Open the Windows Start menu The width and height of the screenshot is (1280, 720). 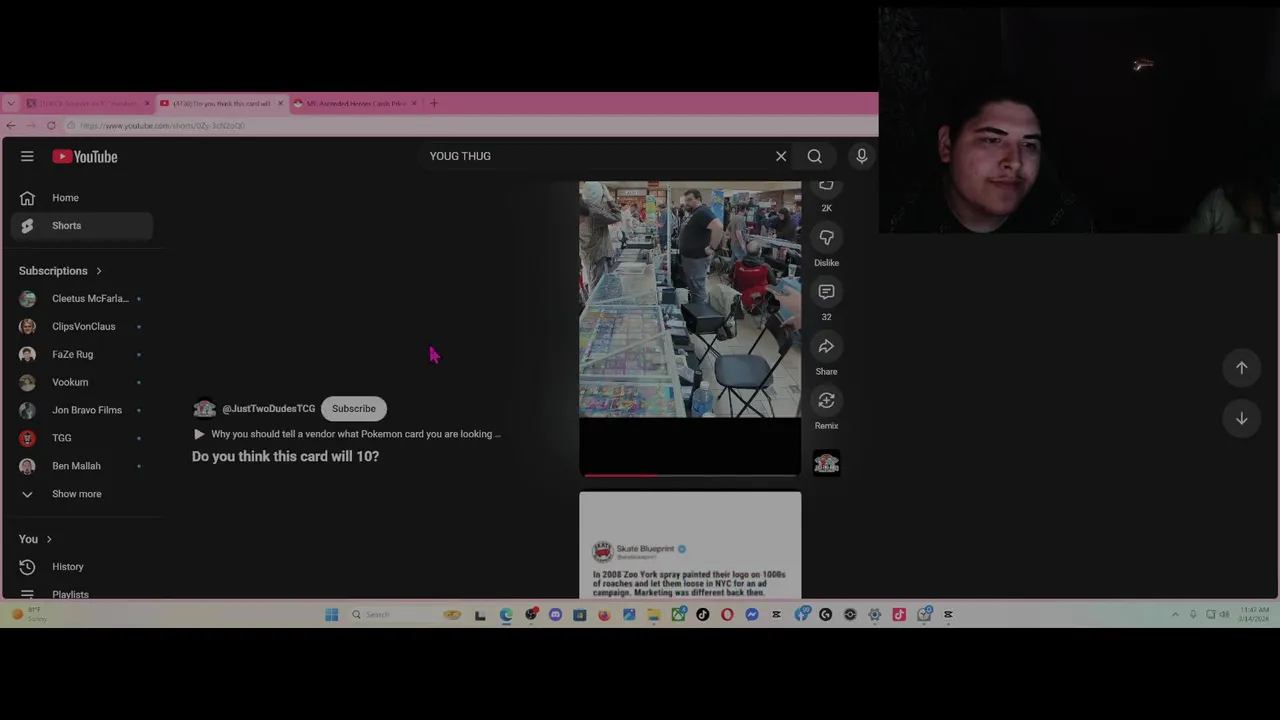pos(332,615)
